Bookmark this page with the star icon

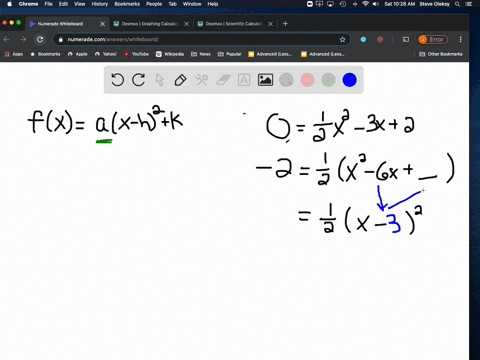(x=342, y=39)
